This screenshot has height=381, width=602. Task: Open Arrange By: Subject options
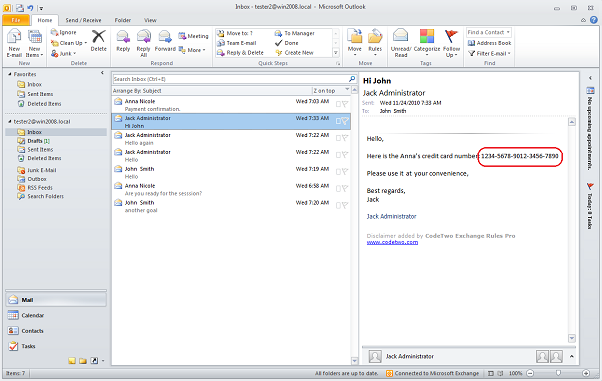point(137,91)
